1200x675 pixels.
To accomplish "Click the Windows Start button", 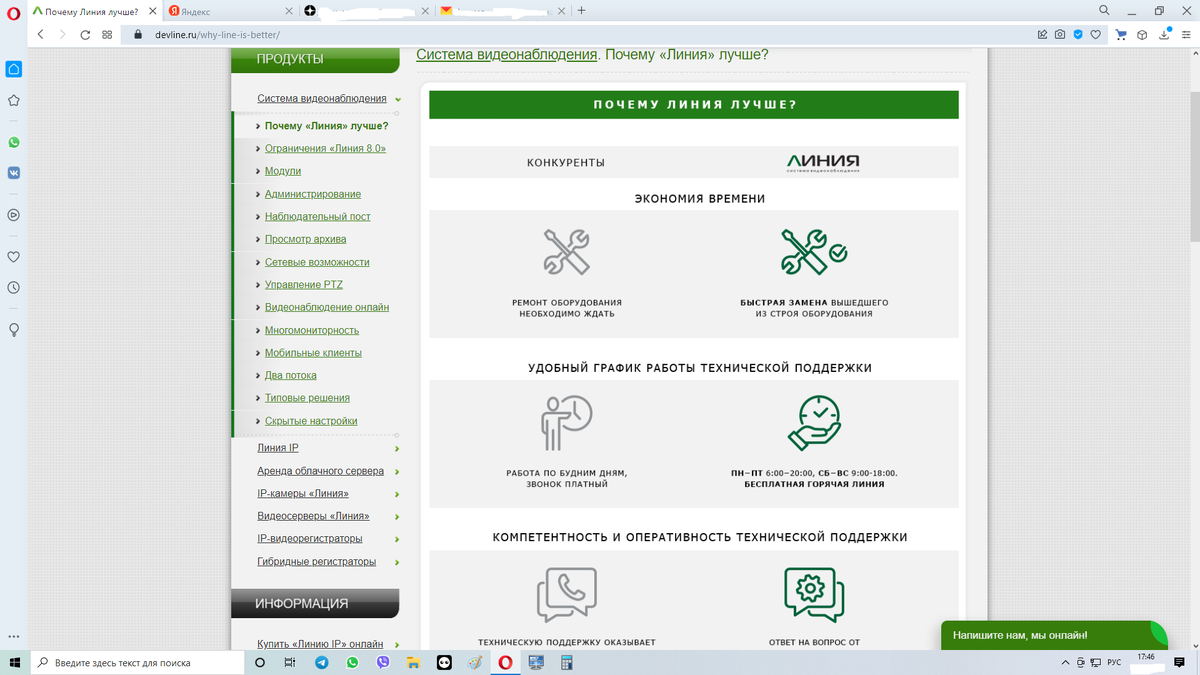I will coord(14,662).
